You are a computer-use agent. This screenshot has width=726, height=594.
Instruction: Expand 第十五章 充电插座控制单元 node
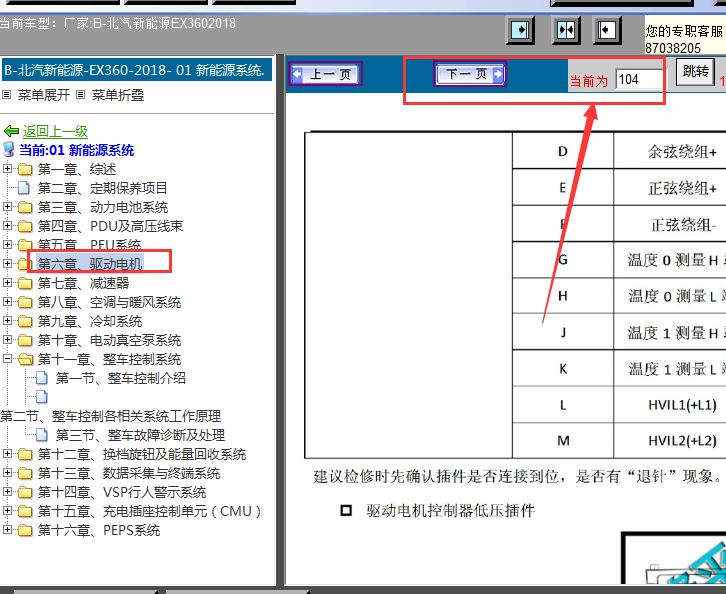point(7,511)
